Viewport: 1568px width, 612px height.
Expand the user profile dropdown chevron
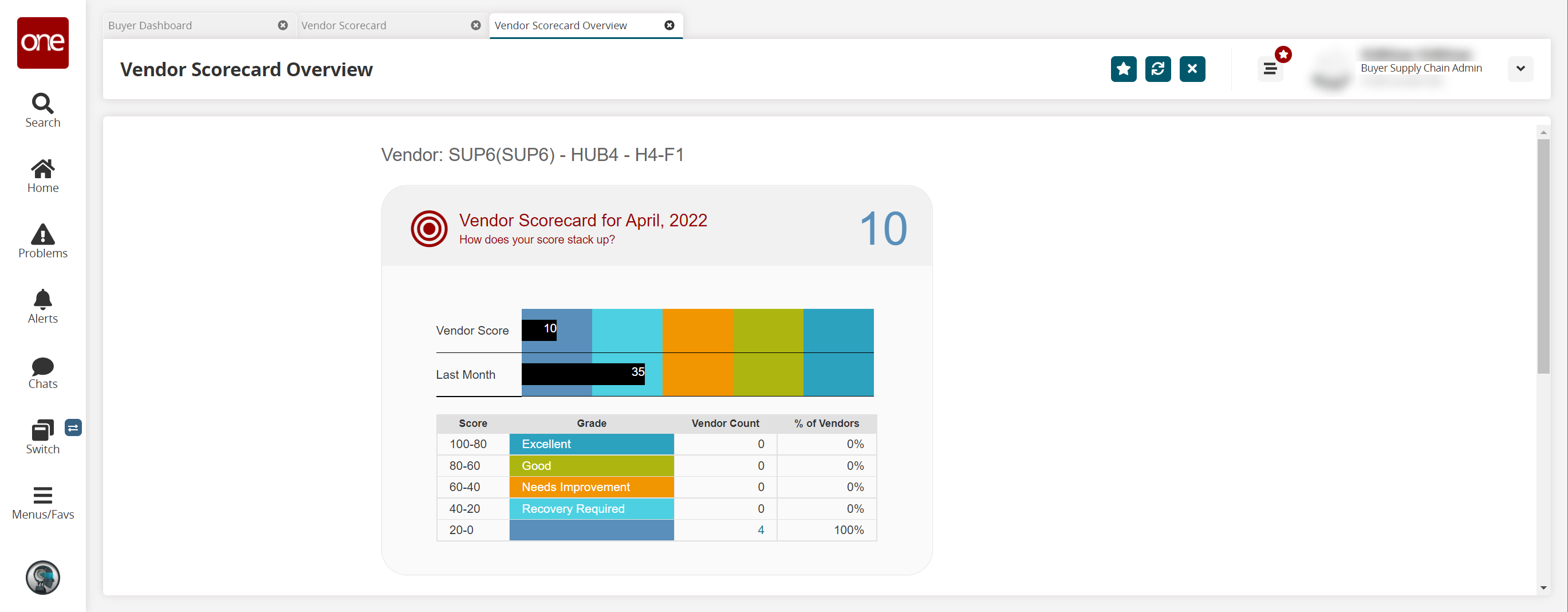coord(1520,69)
